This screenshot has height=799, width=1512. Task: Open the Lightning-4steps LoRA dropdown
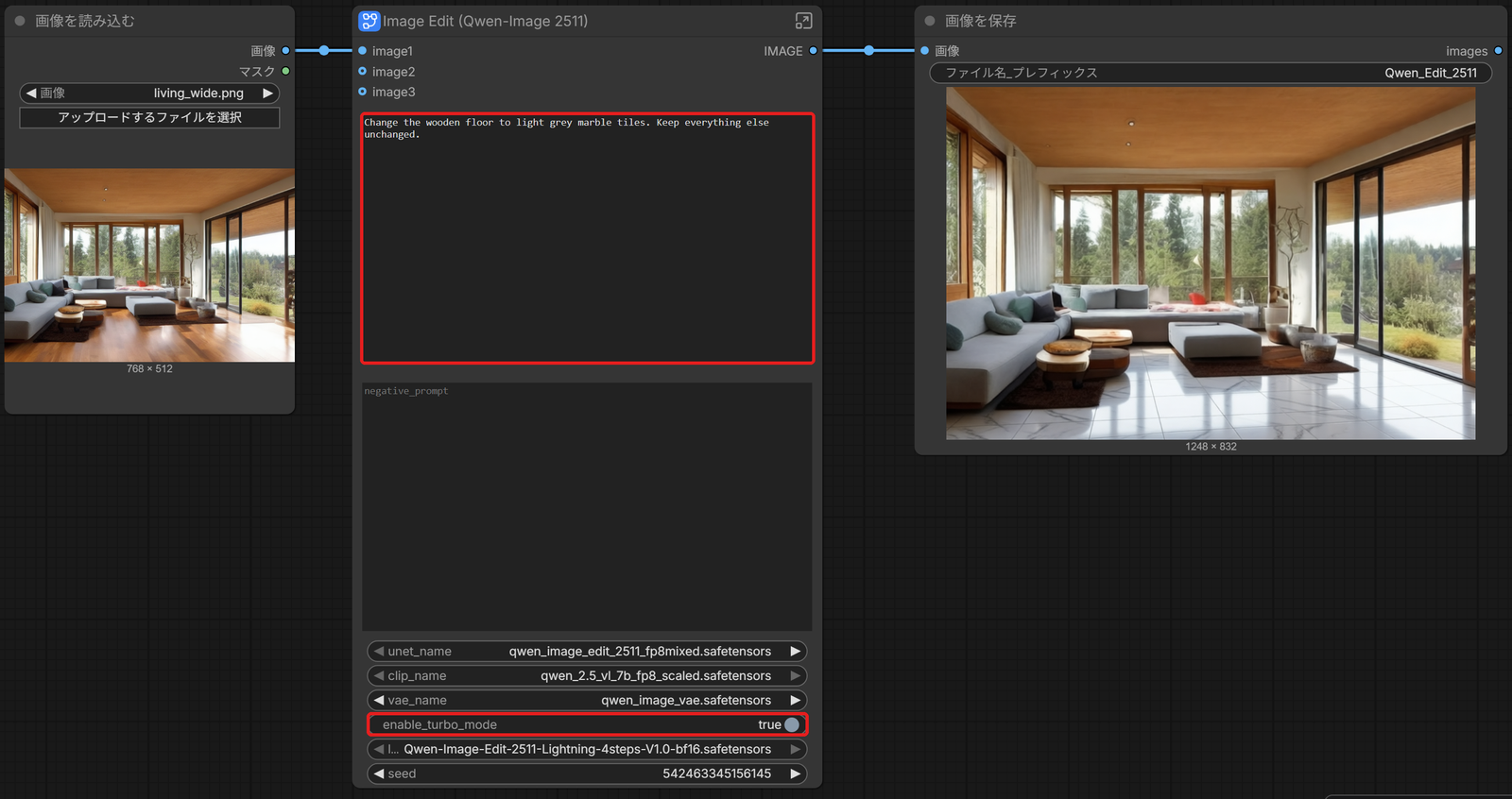click(587, 749)
